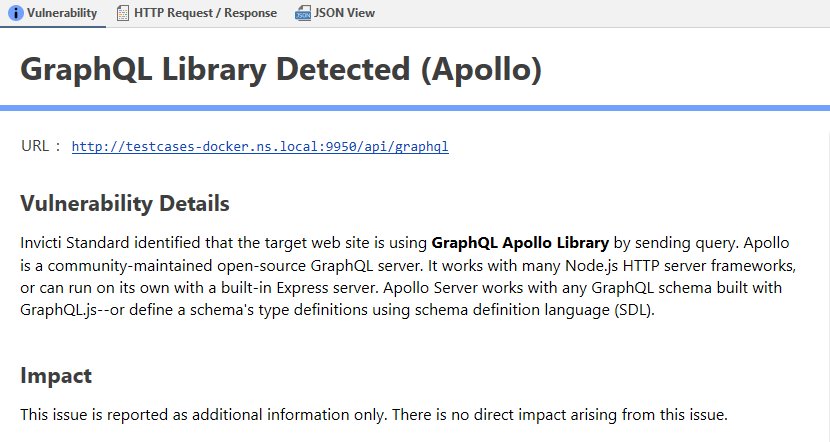Image resolution: width=830 pixels, height=442 pixels.
Task: Click the blue info icon on Vulnerability tab
Action: pos(15,13)
